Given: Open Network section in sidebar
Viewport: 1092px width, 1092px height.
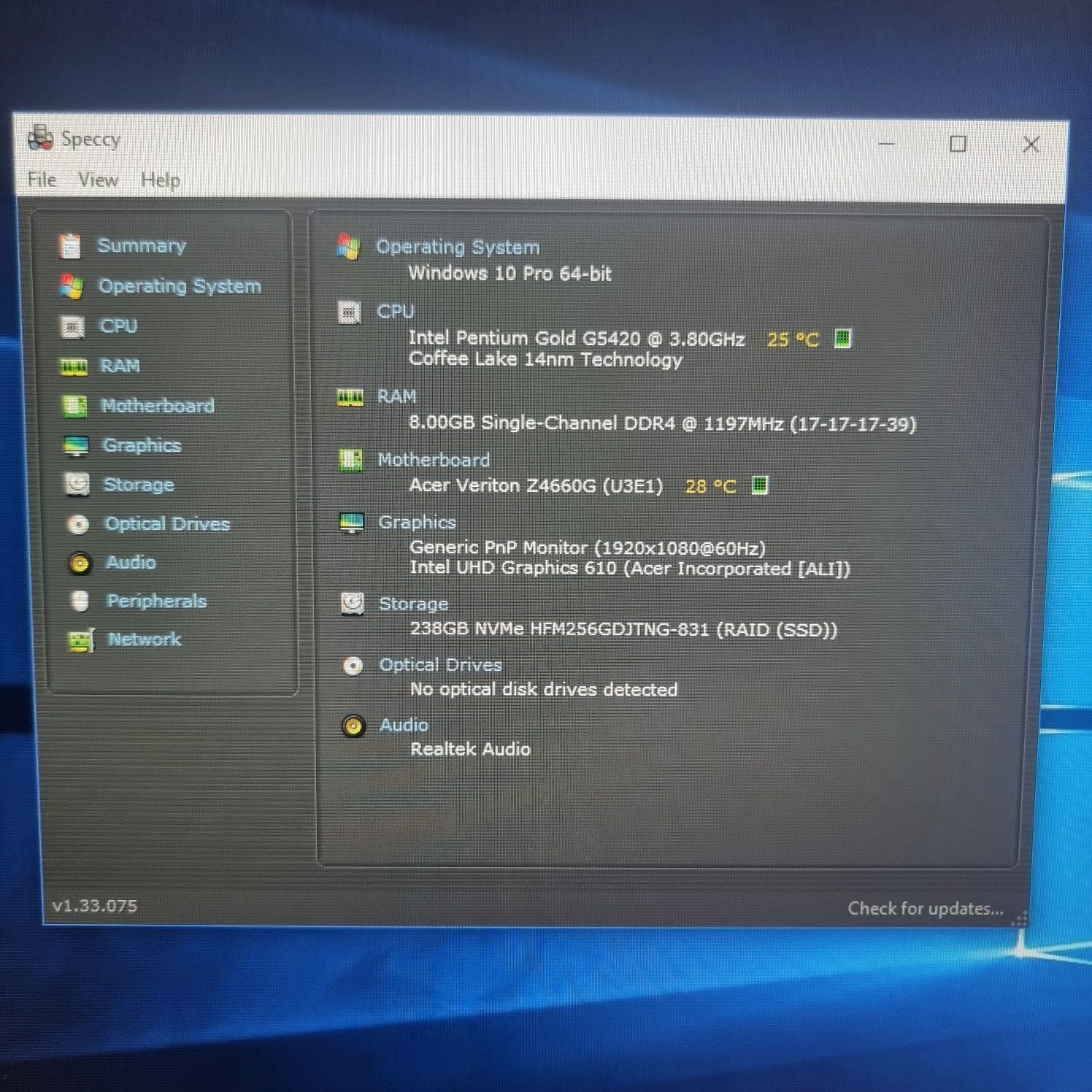Looking at the screenshot, I should [x=145, y=639].
